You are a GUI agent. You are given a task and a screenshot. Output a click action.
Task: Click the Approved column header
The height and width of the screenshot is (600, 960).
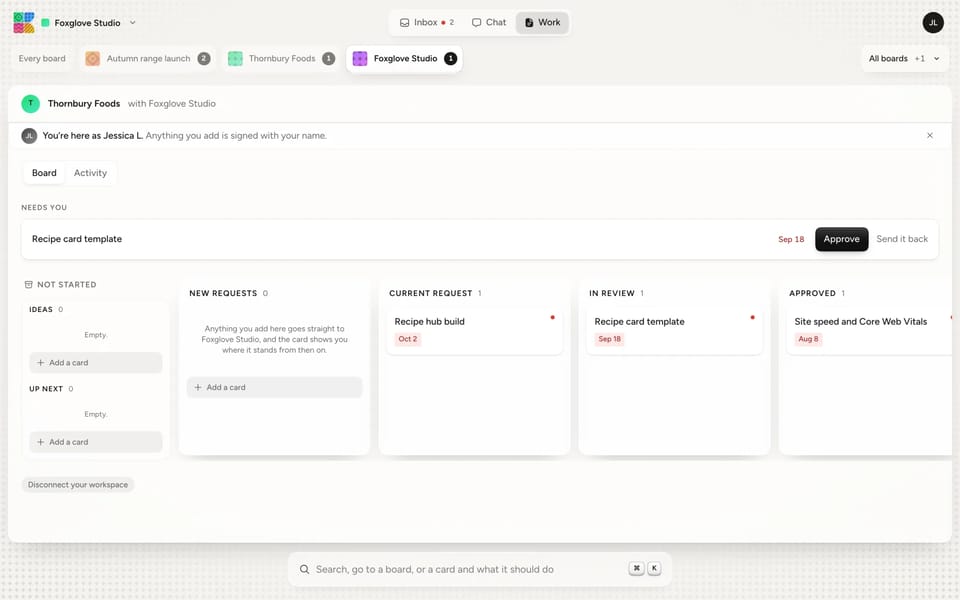(812, 293)
